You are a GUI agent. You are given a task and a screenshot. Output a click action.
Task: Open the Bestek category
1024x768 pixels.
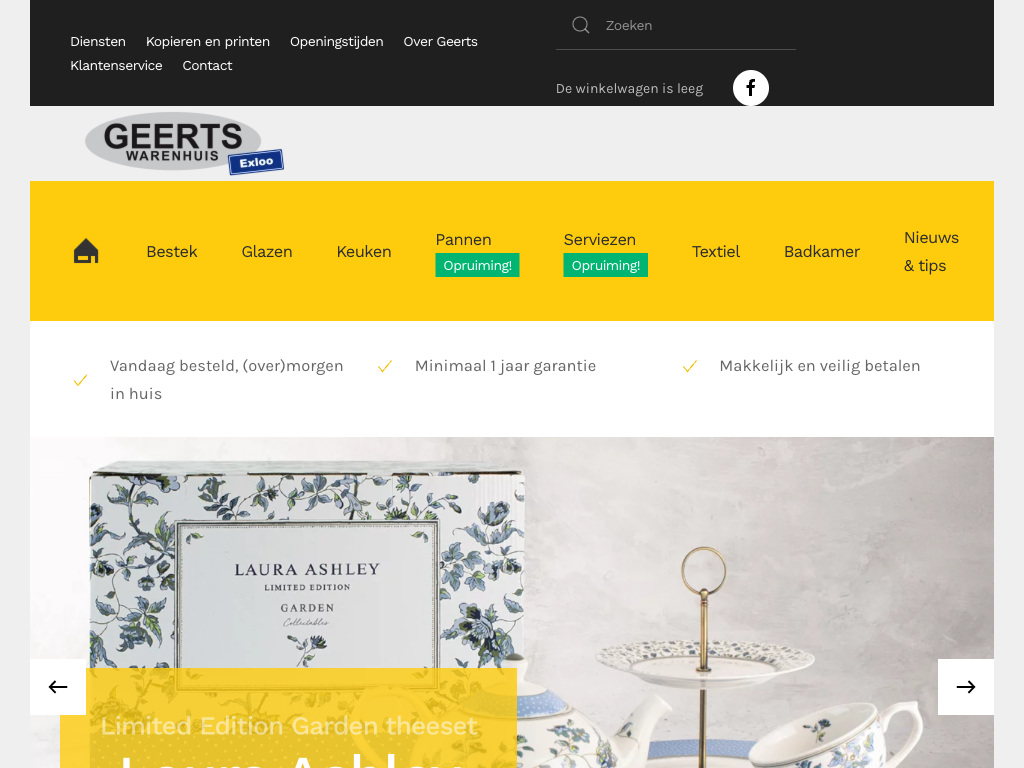(x=172, y=251)
